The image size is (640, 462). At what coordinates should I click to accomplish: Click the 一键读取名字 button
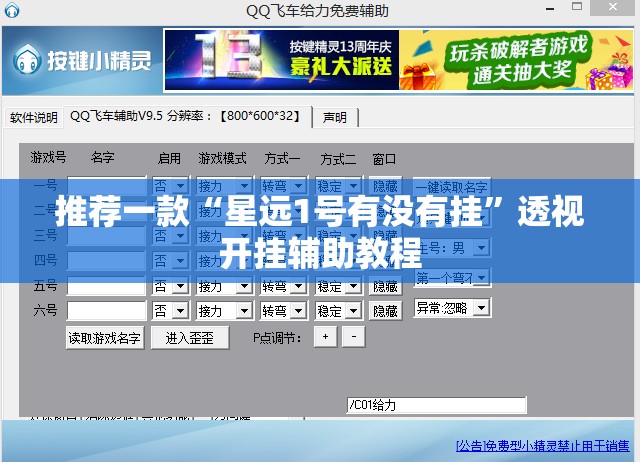[452, 187]
